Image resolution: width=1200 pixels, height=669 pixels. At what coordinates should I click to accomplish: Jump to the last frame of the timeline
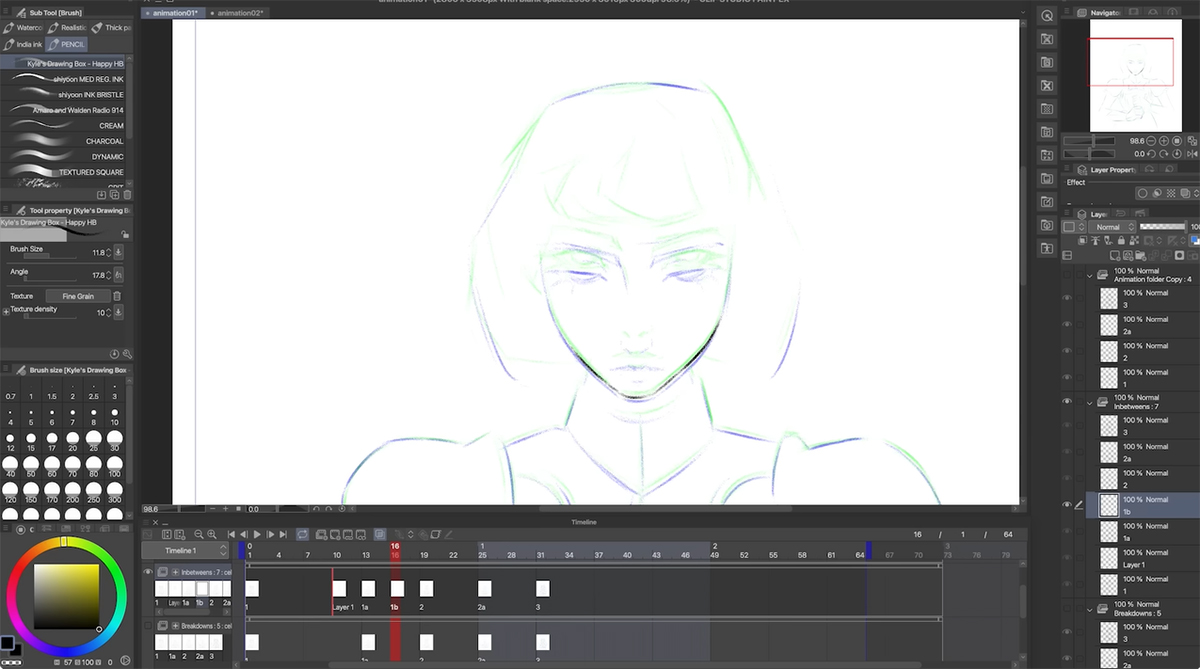coord(283,535)
